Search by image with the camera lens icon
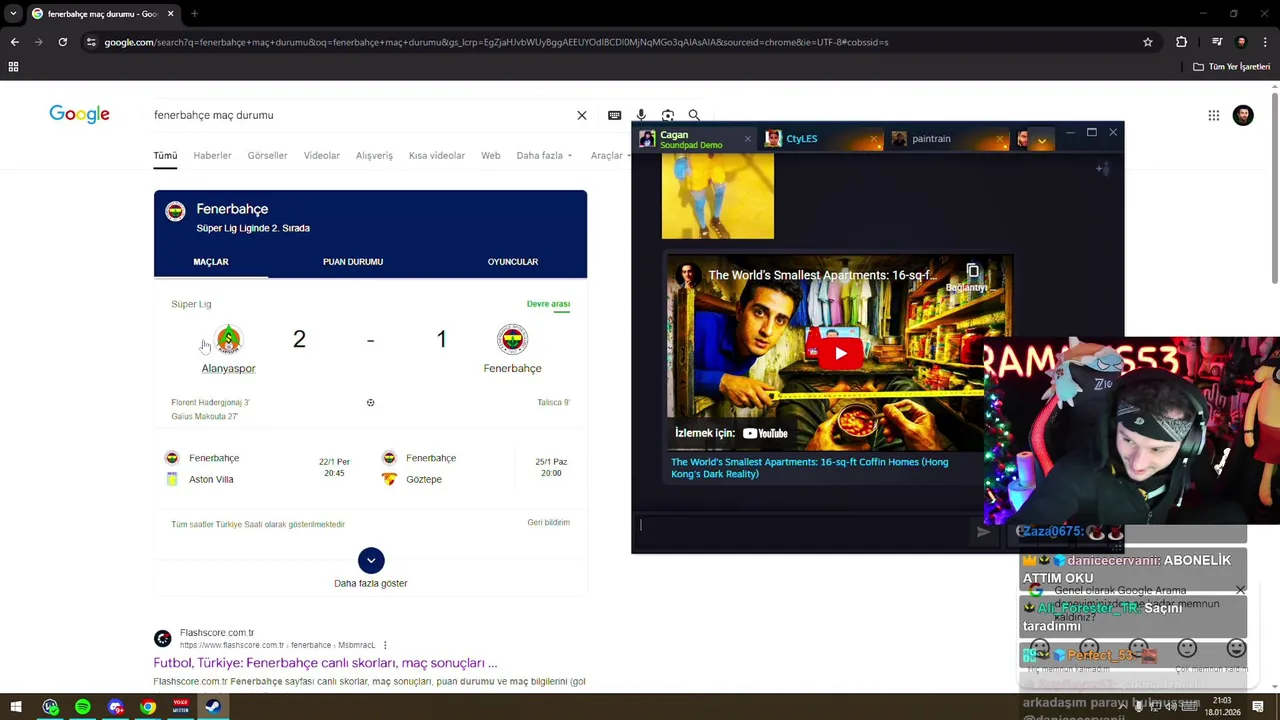This screenshot has width=1280, height=720. point(668,115)
